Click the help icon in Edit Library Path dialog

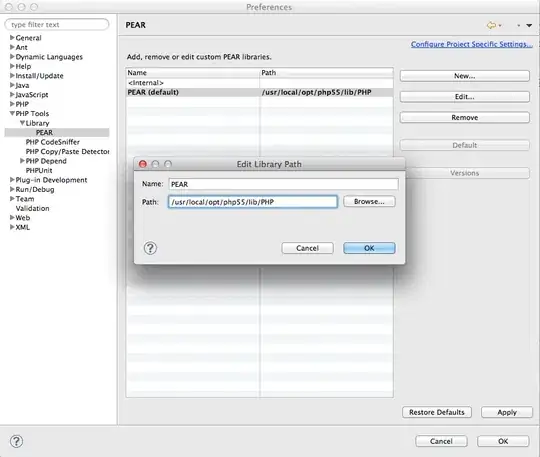(150, 248)
